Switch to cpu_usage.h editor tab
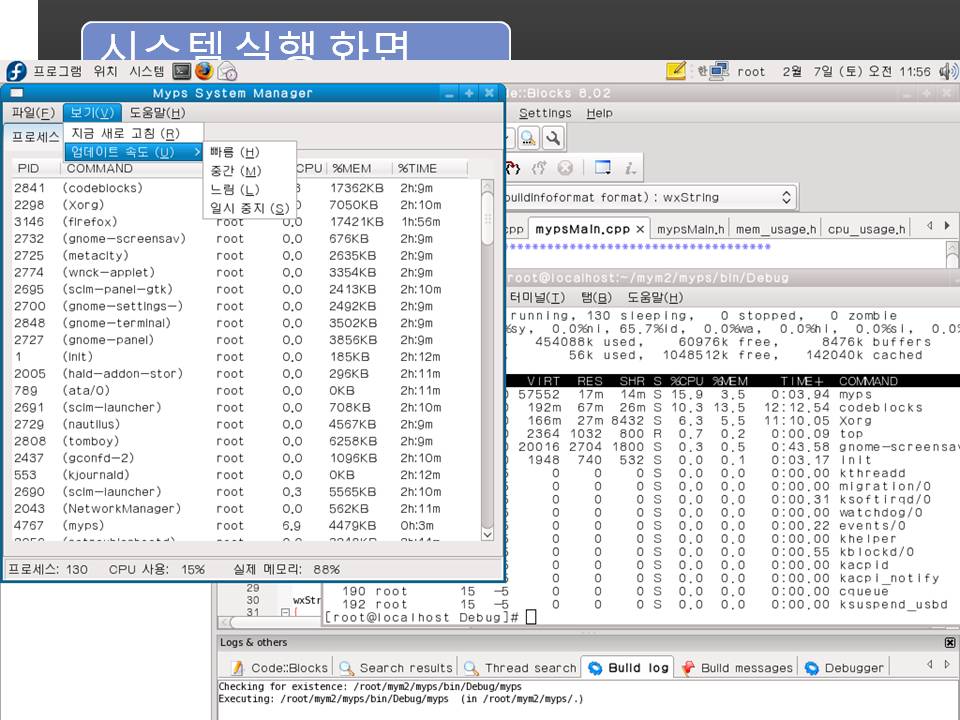The height and width of the screenshot is (720, 960). coord(866,230)
